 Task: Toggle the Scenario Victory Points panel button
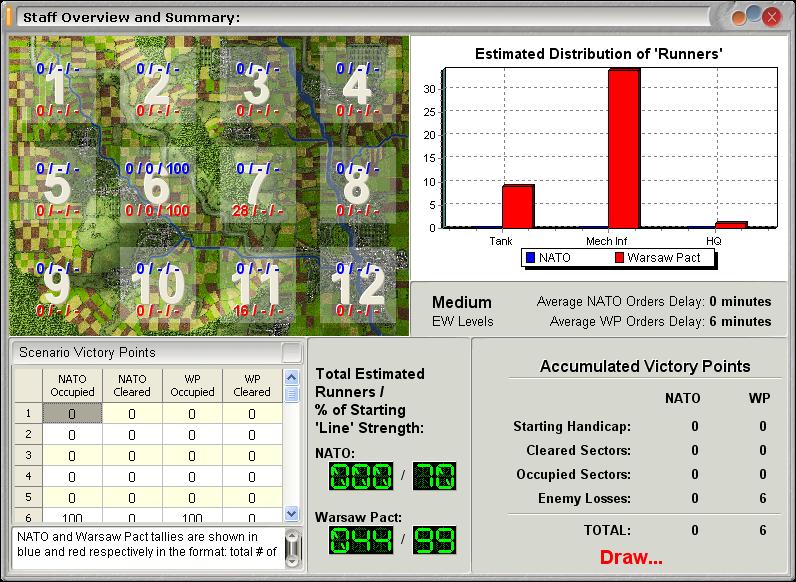tap(291, 352)
